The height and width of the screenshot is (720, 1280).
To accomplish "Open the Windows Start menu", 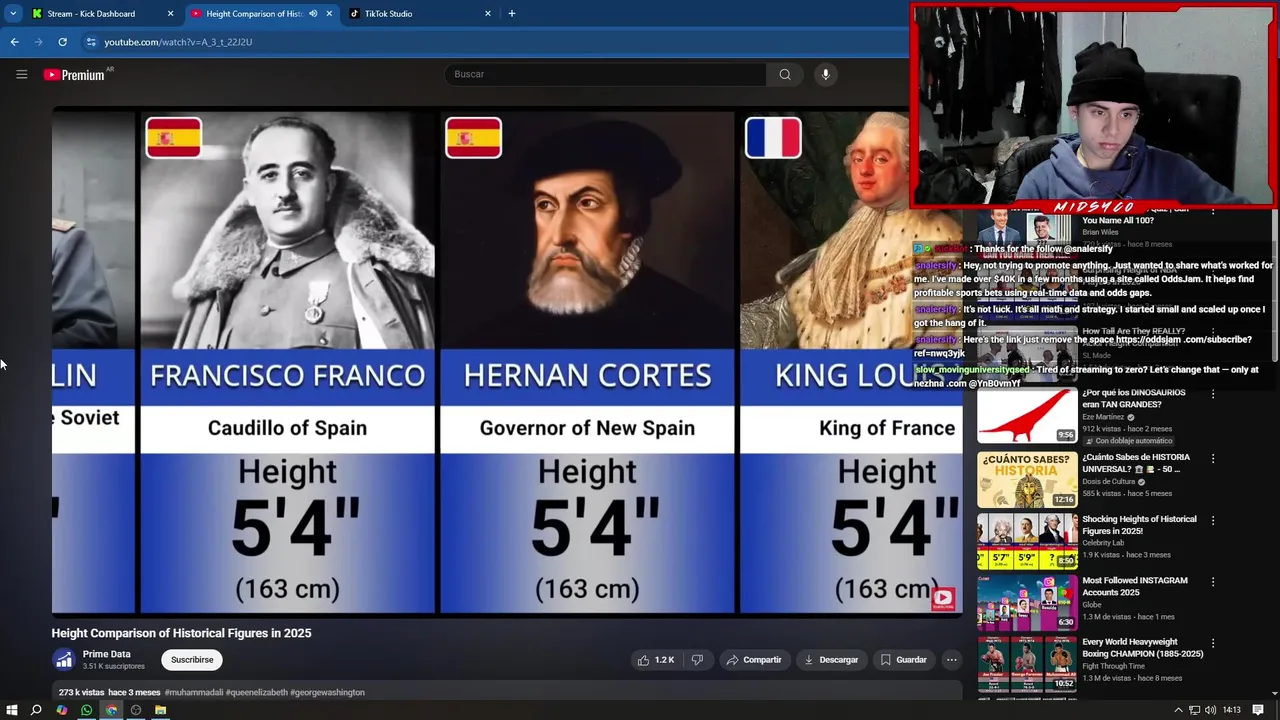I will (x=11, y=710).
